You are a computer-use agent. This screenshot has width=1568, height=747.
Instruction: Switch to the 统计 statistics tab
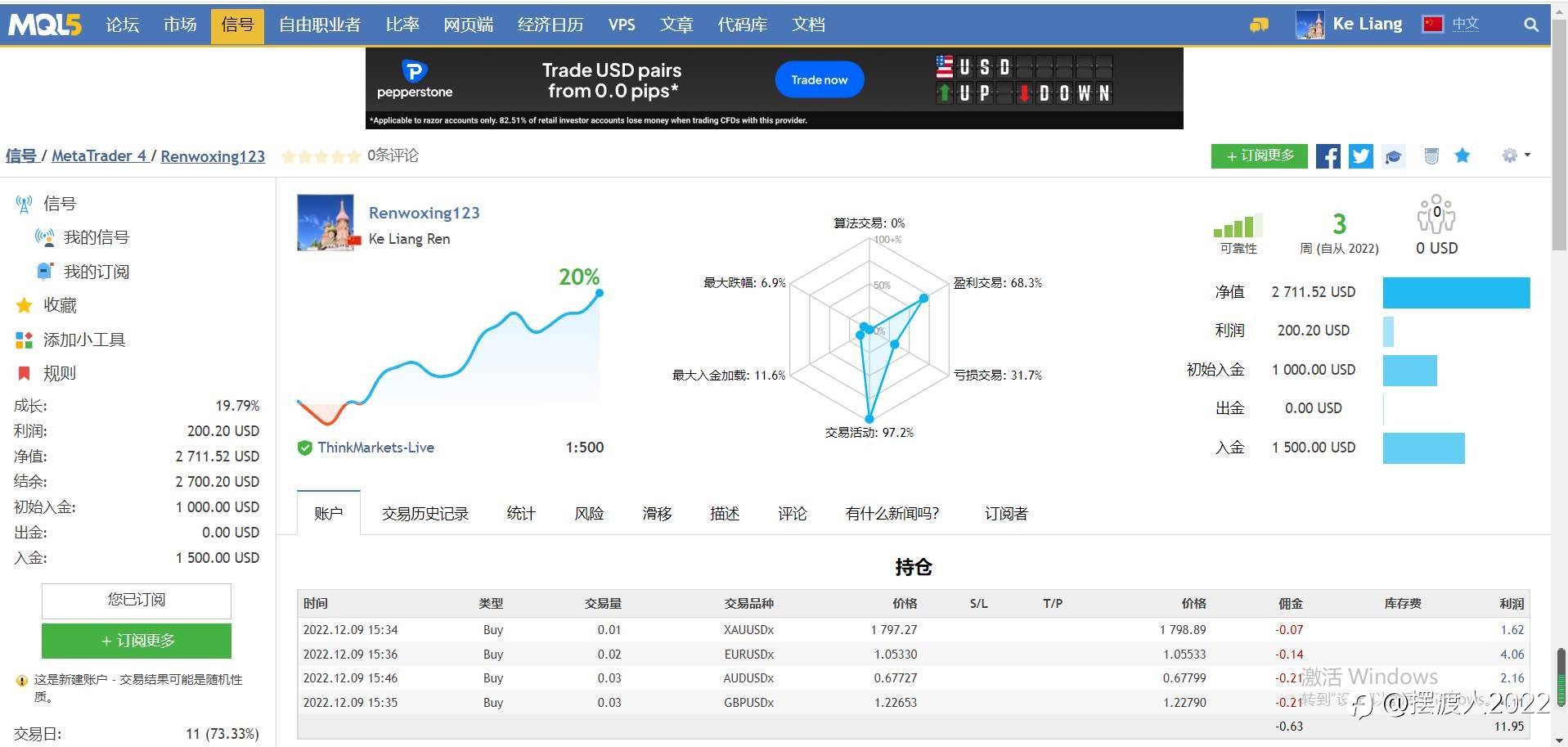521,513
